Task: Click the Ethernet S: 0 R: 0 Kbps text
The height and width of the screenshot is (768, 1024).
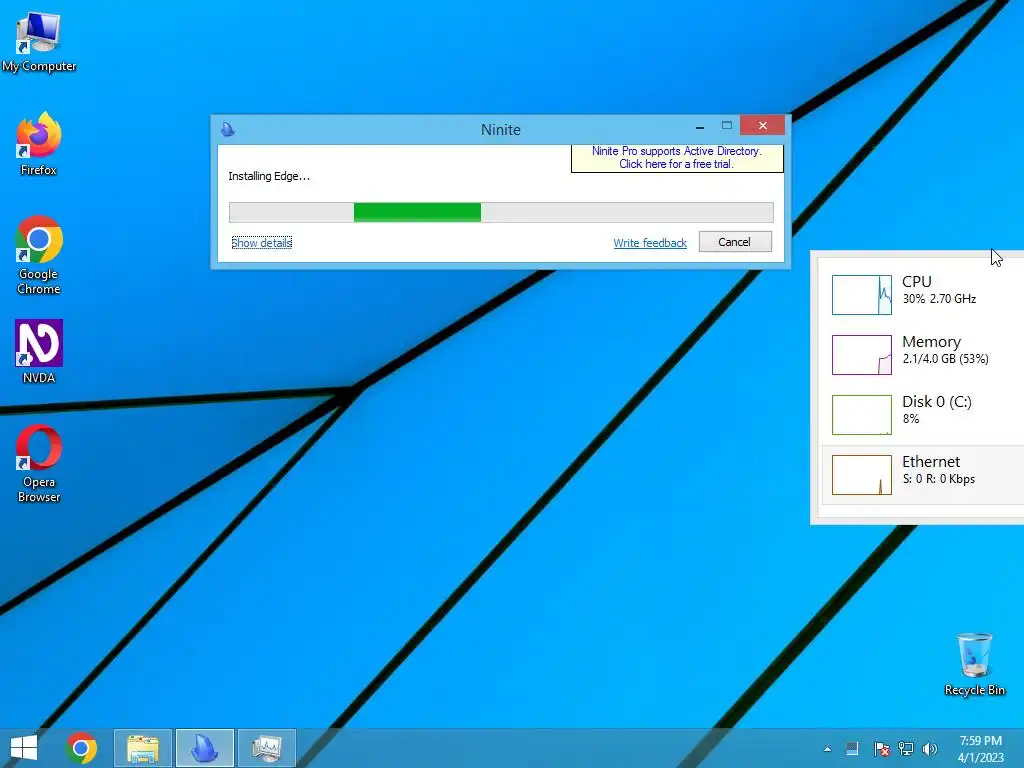Action: [x=938, y=479]
